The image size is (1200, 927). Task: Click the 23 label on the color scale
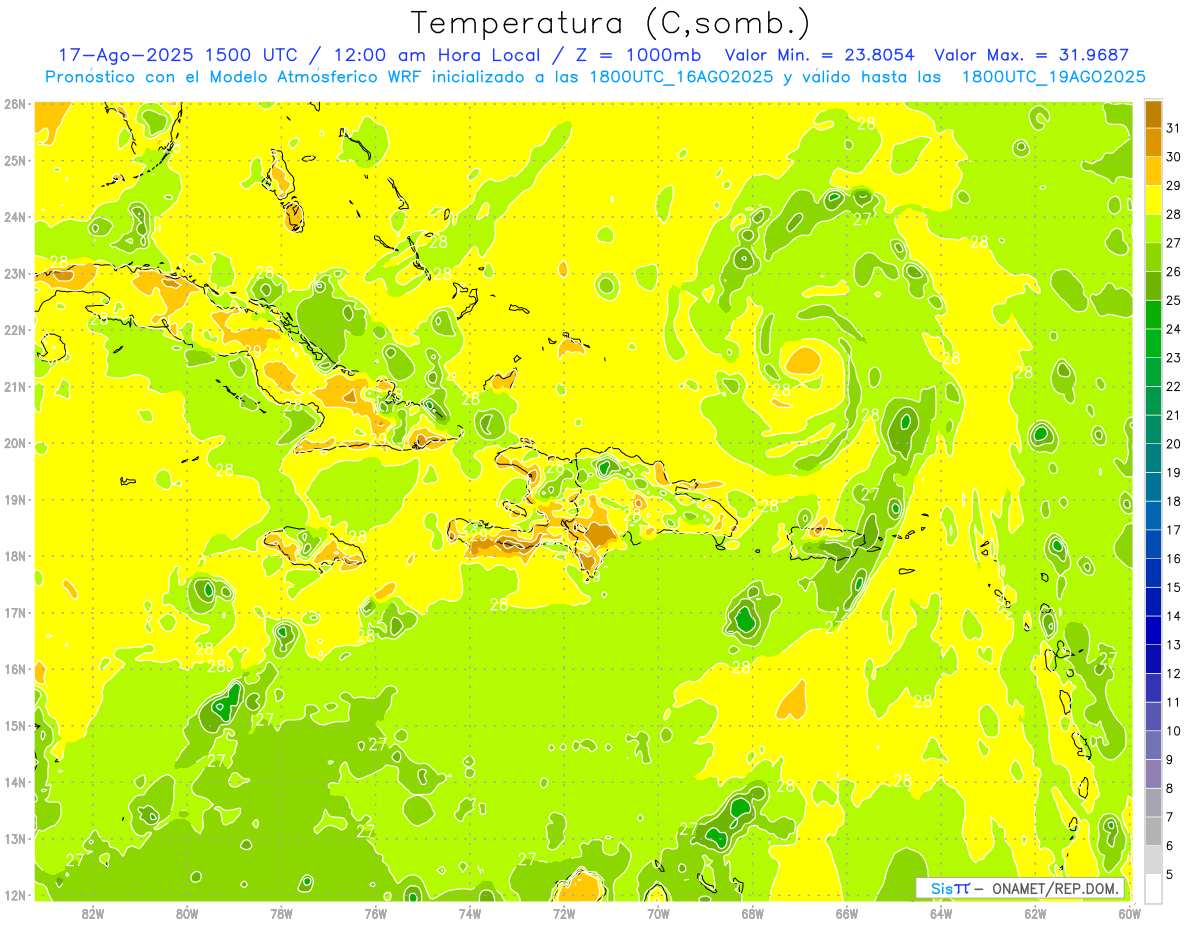[1174, 358]
